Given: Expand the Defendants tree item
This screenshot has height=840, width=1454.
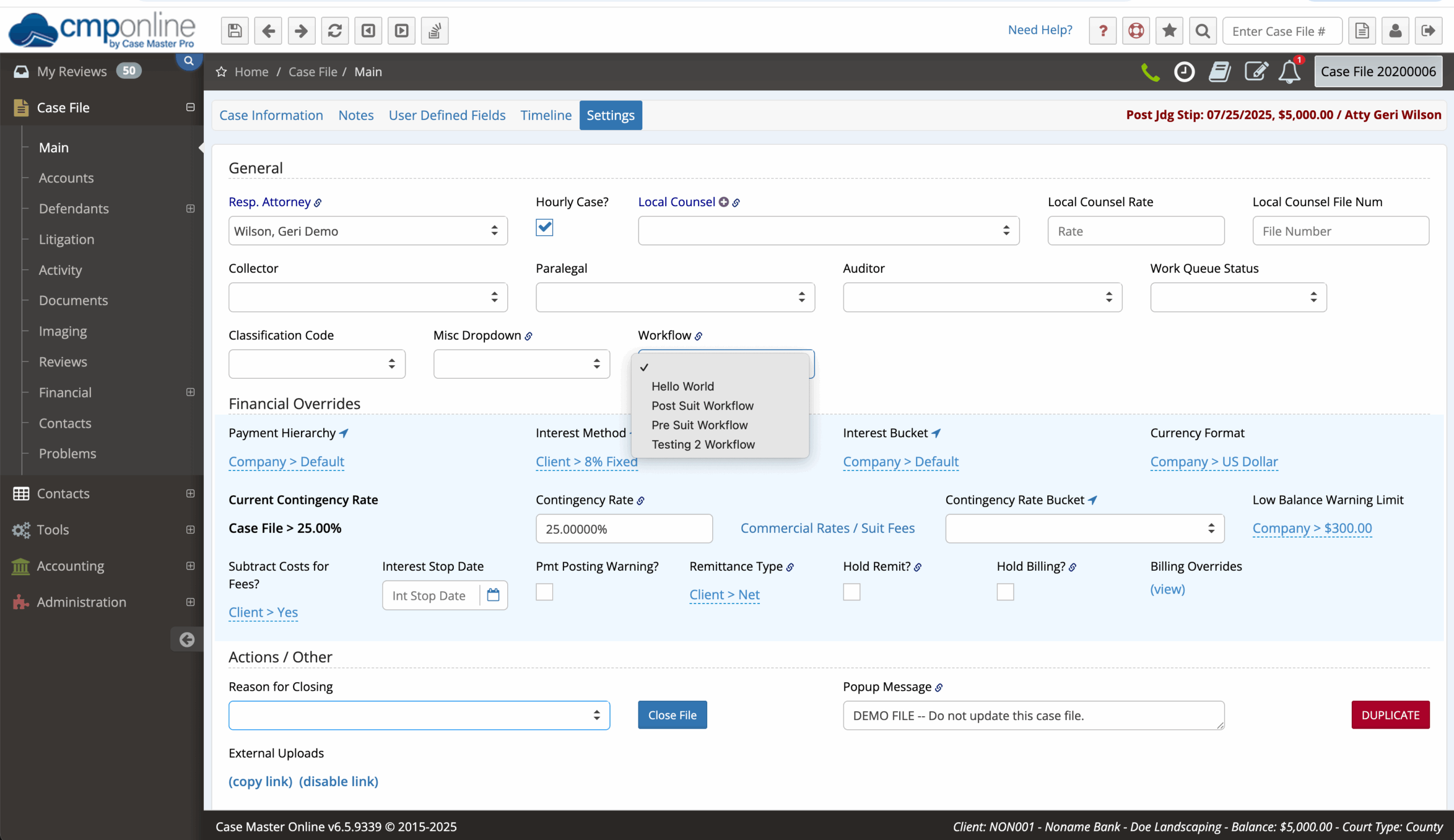Looking at the screenshot, I should (x=190, y=208).
